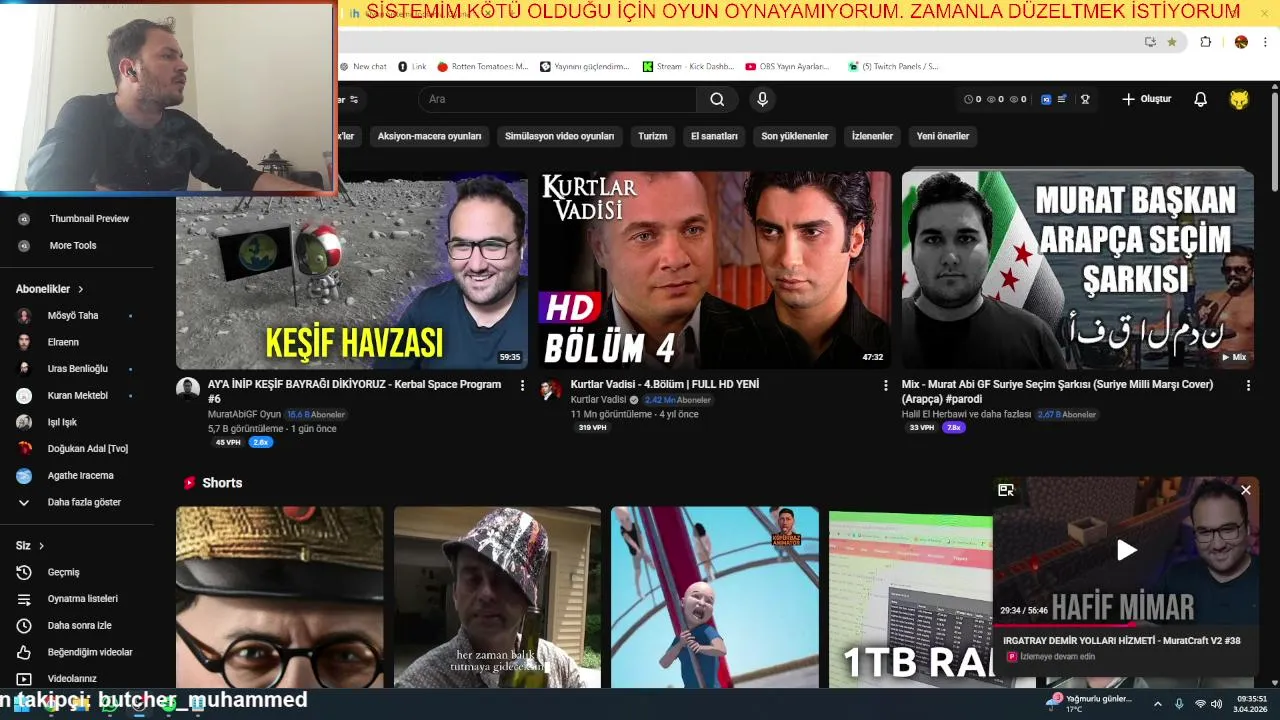
Task: Select the Aksiyon-macera oyunları chip
Action: pyautogui.click(x=429, y=136)
